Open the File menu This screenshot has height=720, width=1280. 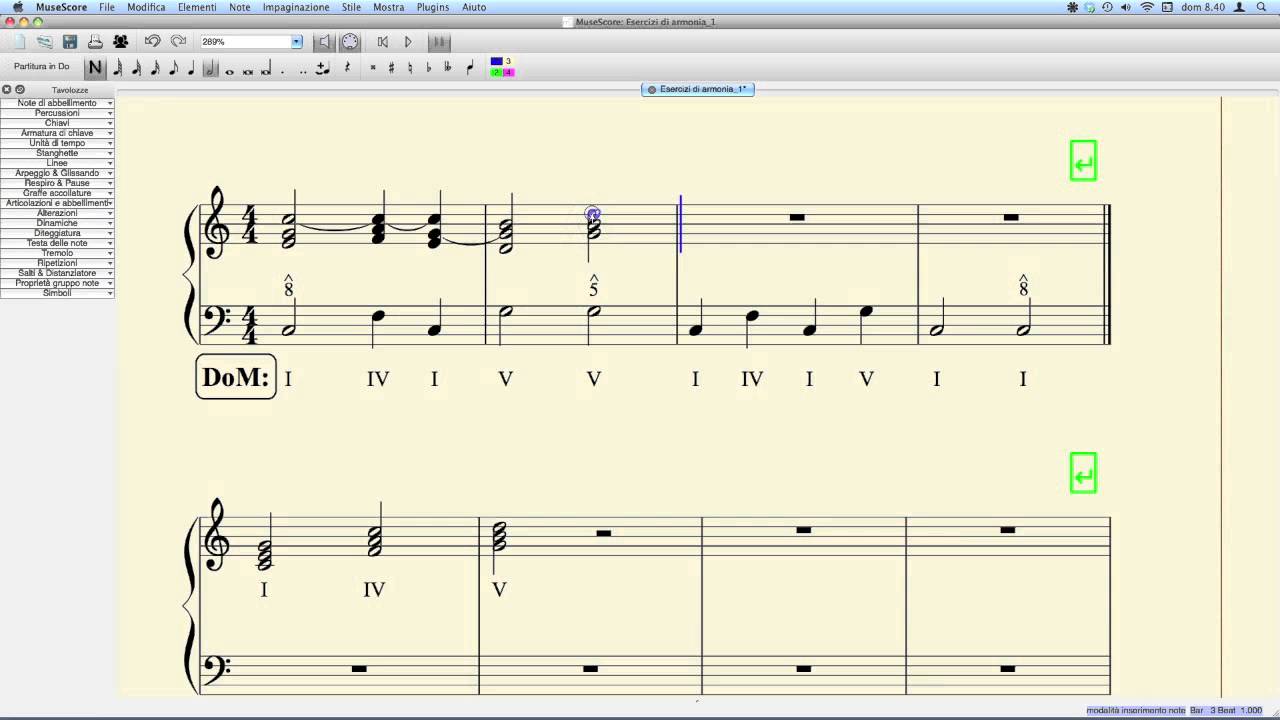(107, 7)
